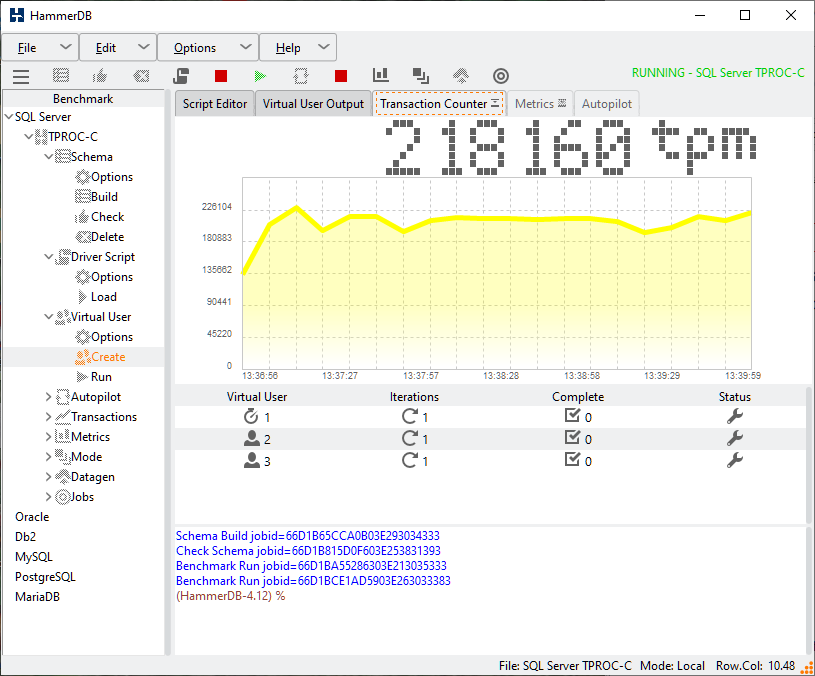815x676 pixels.
Task: Click the circular jobs toolbar icon
Action: tap(501, 76)
